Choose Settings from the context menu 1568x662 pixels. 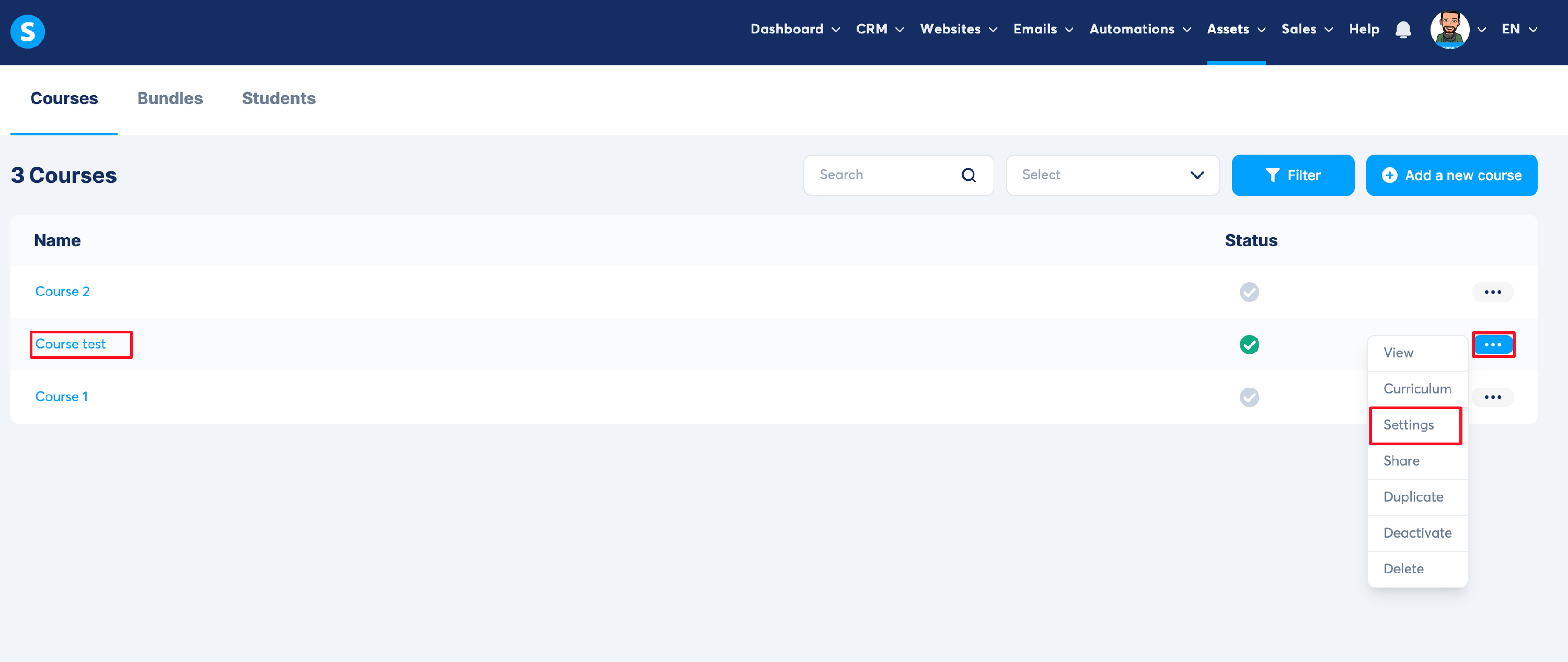1409,425
